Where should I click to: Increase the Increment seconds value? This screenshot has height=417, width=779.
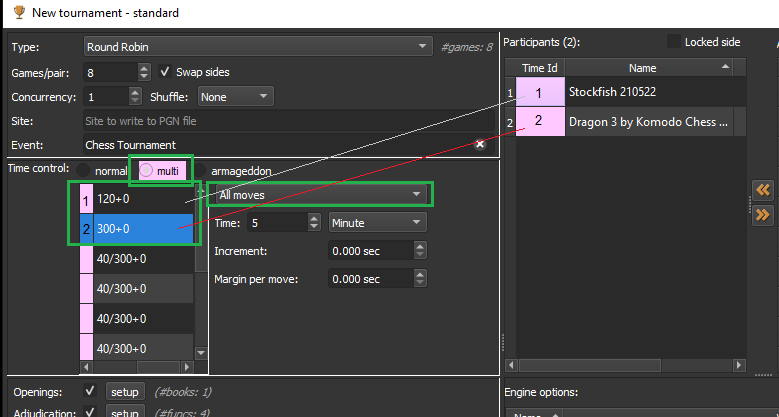[x=420, y=247]
